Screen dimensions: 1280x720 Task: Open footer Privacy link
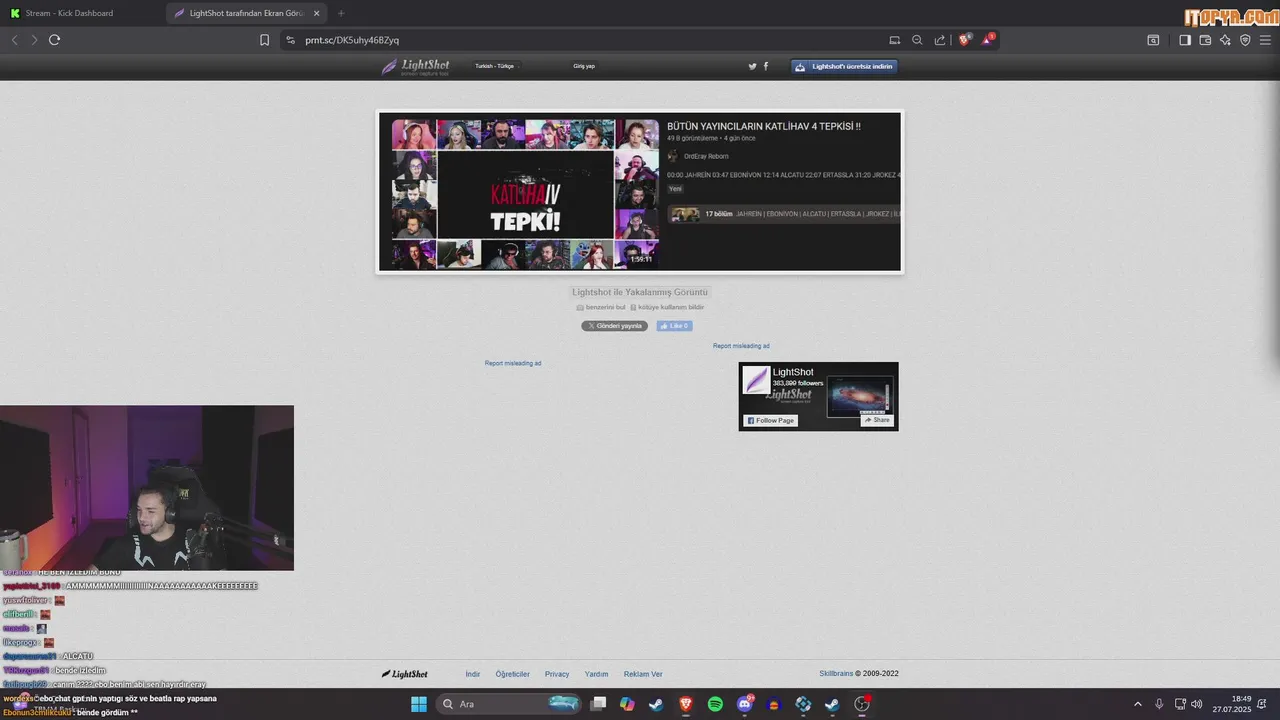pyautogui.click(x=557, y=674)
